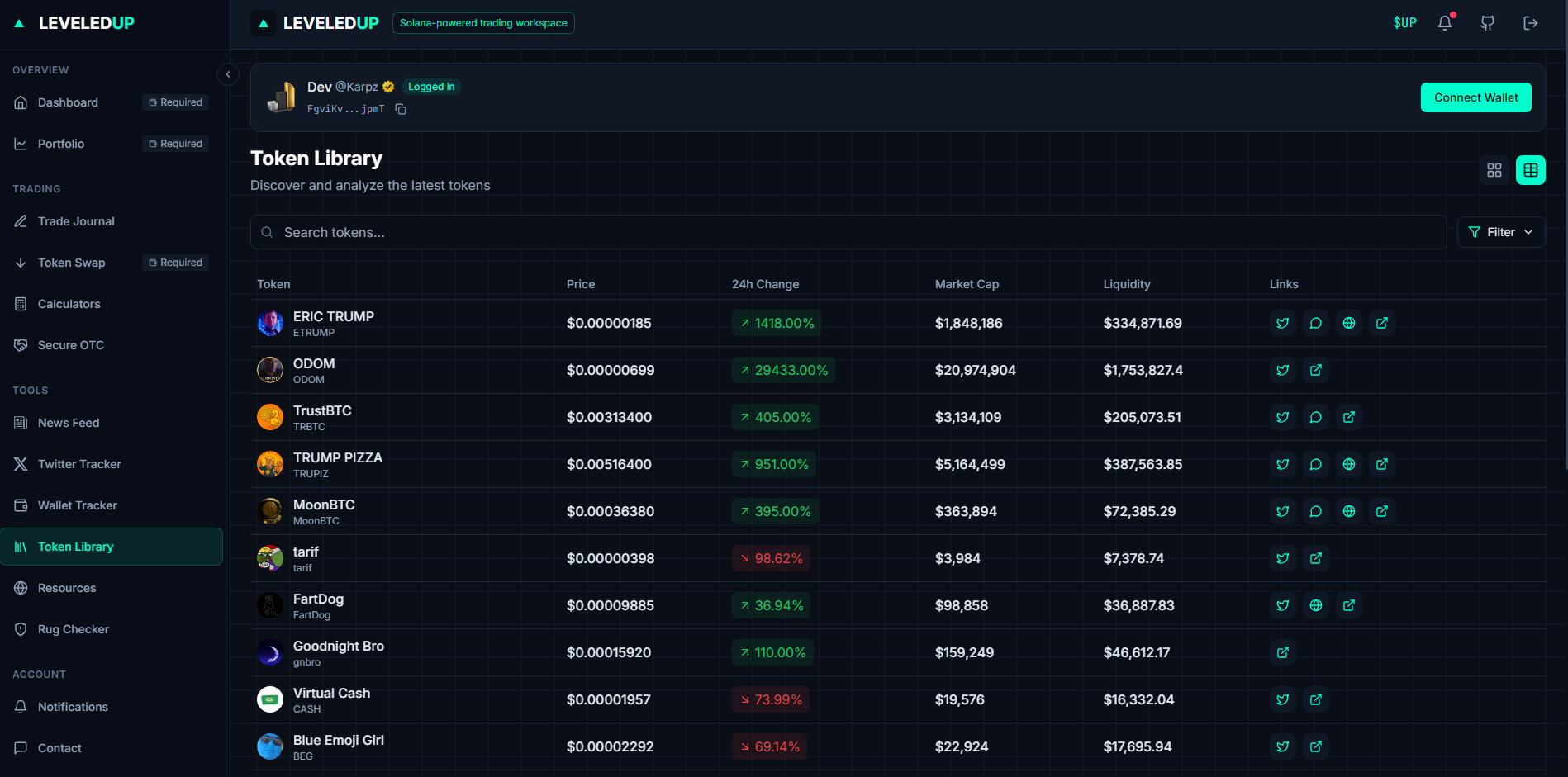Image resolution: width=1568 pixels, height=777 pixels.
Task: Click the logout icon top right
Action: [1531, 22]
